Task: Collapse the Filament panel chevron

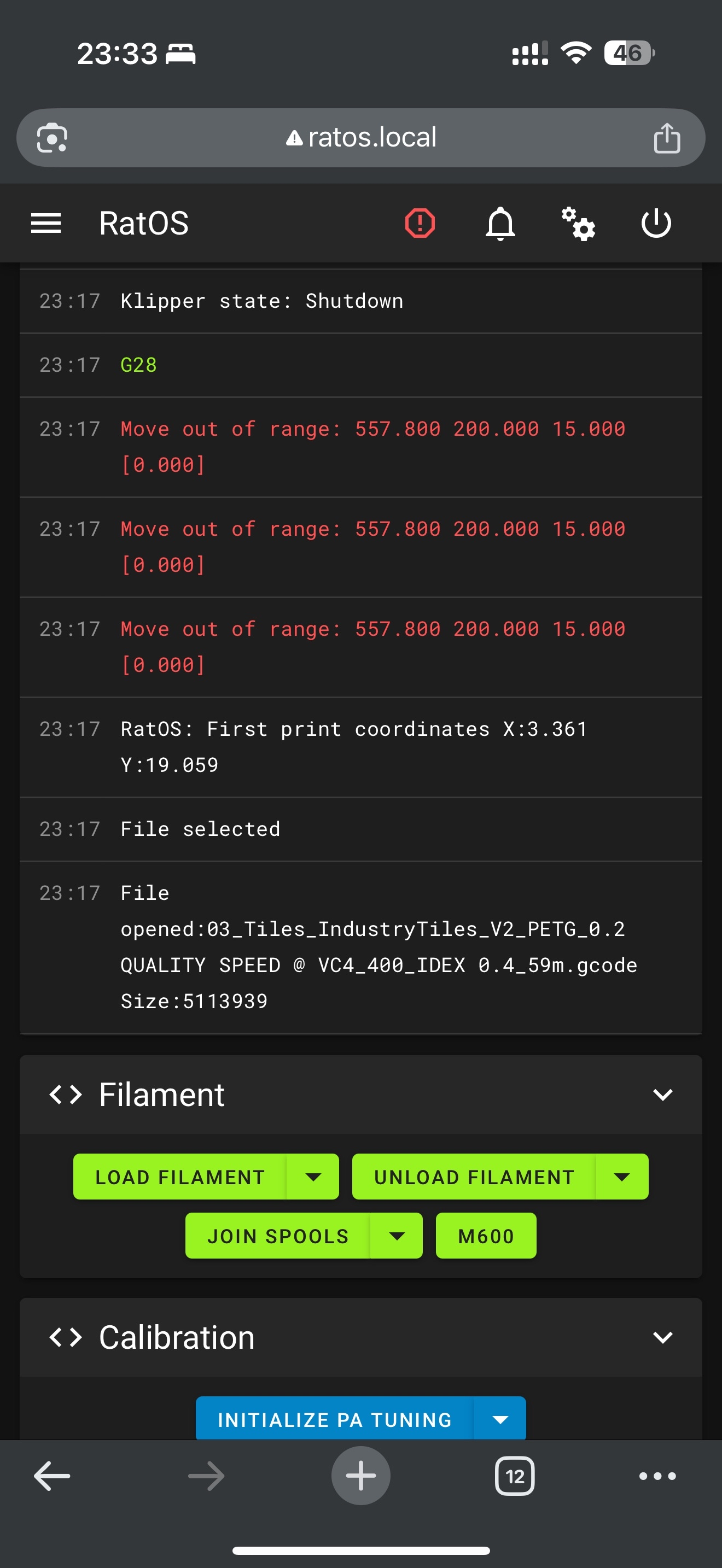Action: click(662, 1095)
